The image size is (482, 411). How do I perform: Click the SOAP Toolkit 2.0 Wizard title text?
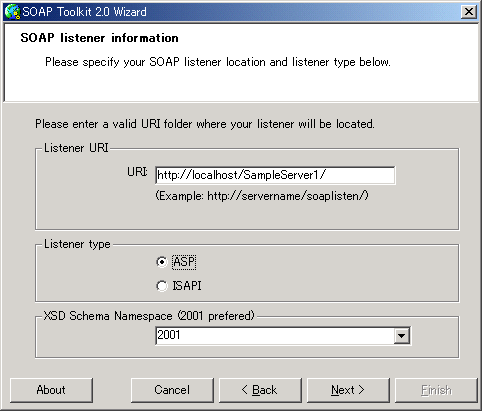(84, 12)
